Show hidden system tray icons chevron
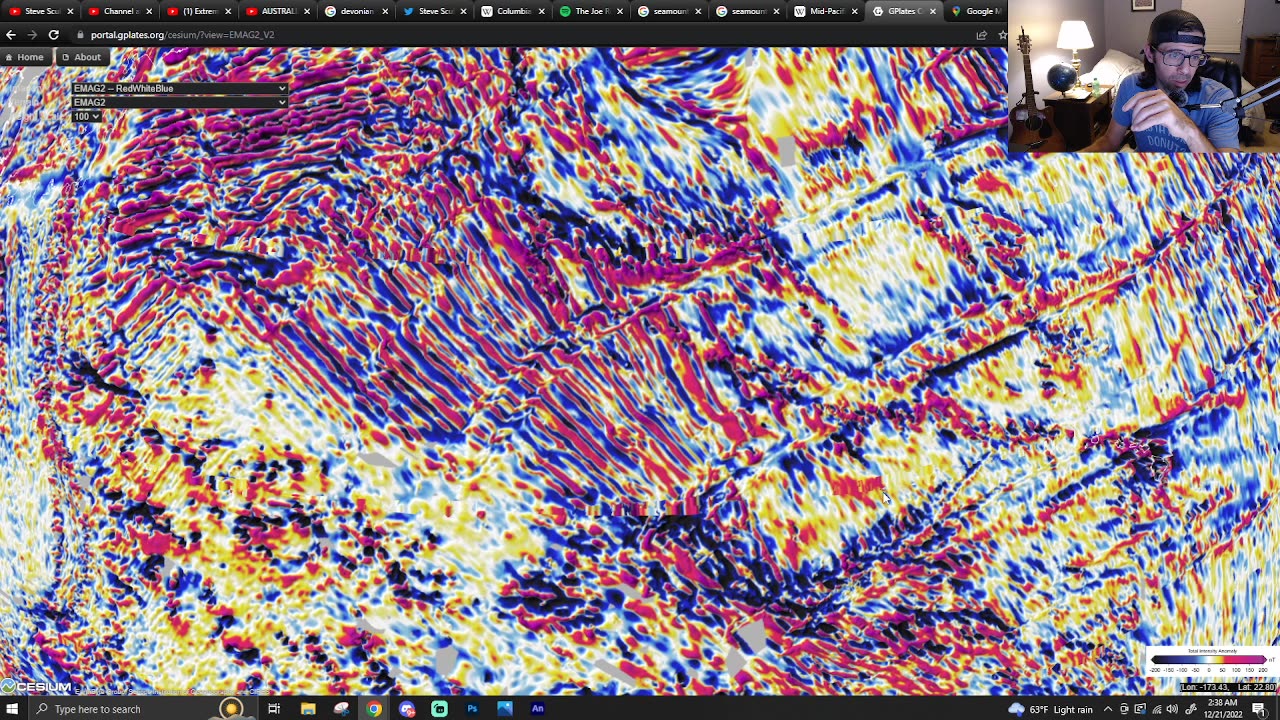The width and height of the screenshot is (1280, 720). (x=1108, y=709)
